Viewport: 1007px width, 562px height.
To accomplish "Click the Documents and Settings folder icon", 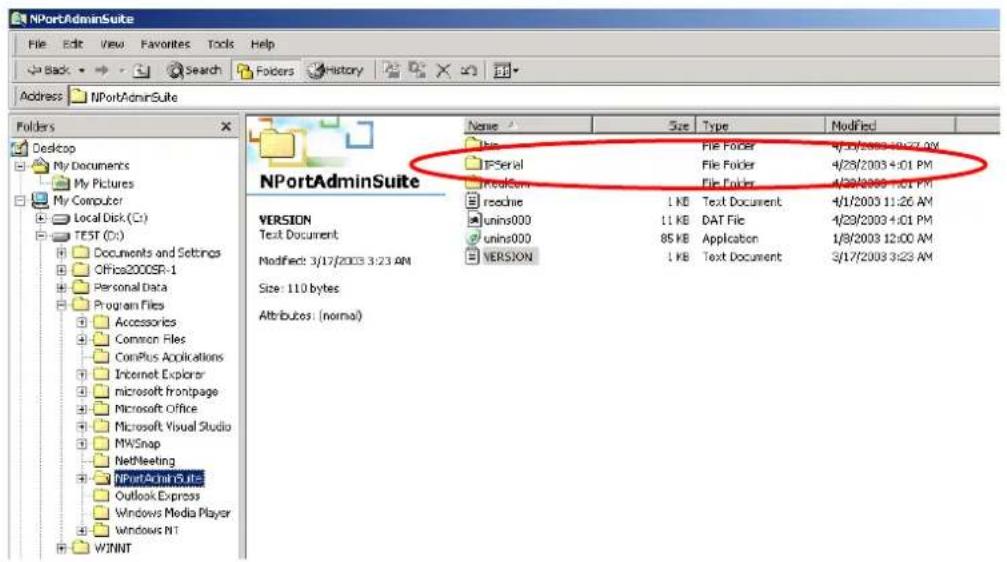I will (80, 252).
